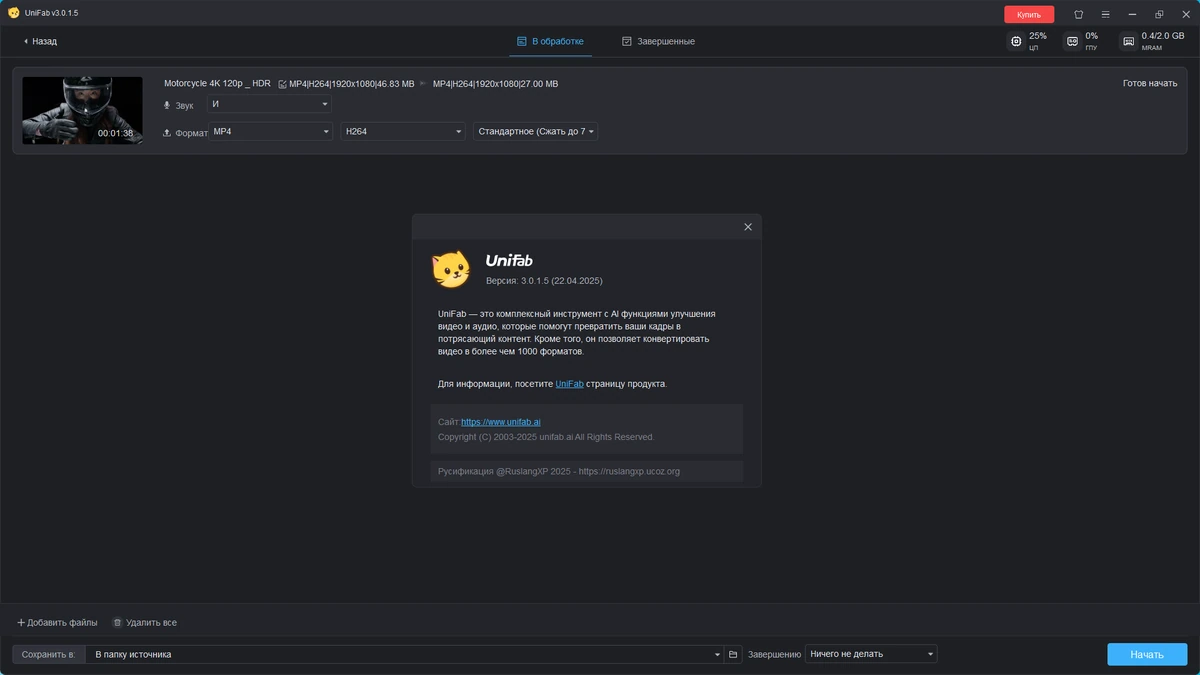This screenshot has width=1200, height=675.
Task: Click the red Купить button
Action: 1029,14
